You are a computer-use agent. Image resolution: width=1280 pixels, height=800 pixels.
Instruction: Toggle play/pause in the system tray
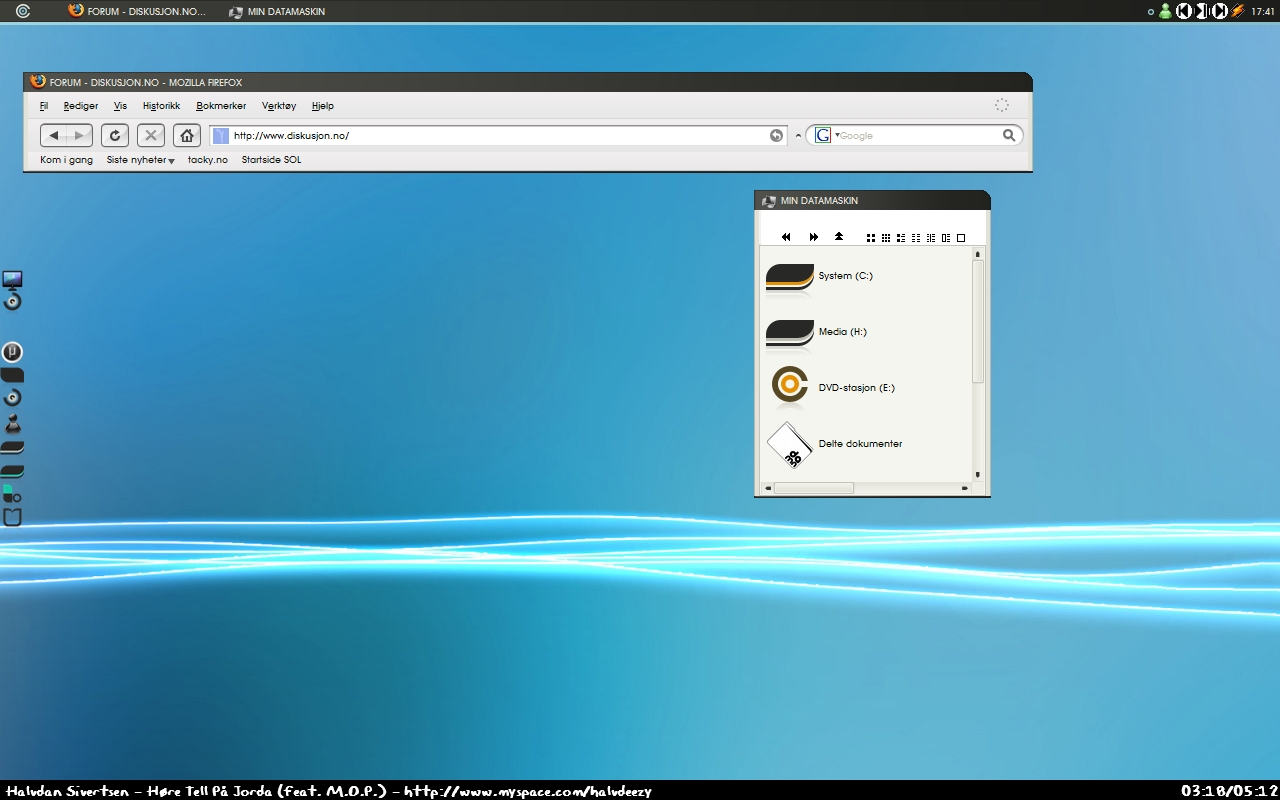point(1202,11)
